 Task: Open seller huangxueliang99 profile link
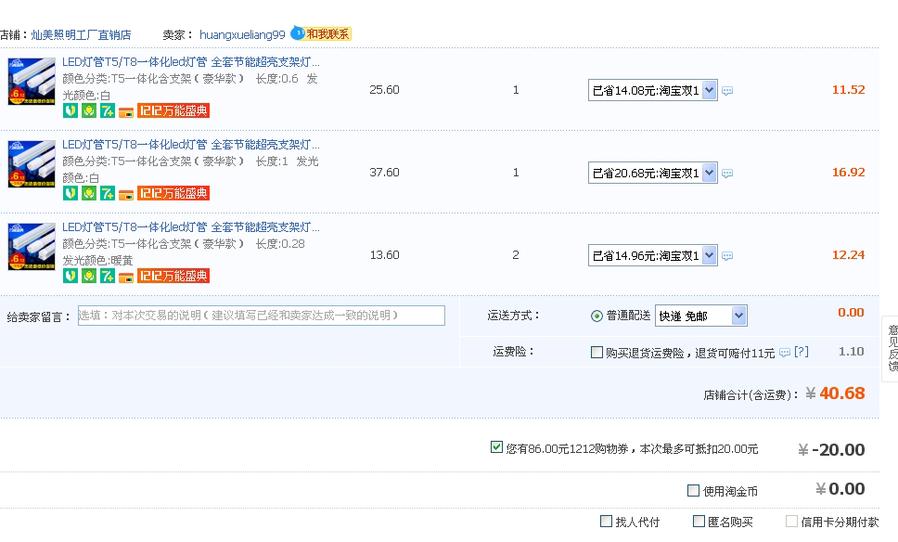click(242, 35)
